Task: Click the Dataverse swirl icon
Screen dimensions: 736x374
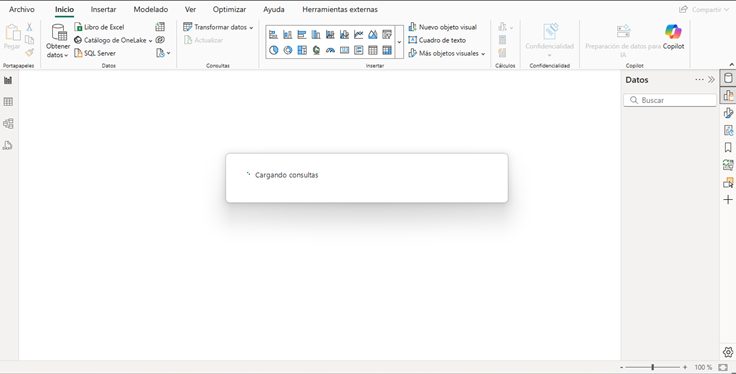Action: [x=160, y=40]
